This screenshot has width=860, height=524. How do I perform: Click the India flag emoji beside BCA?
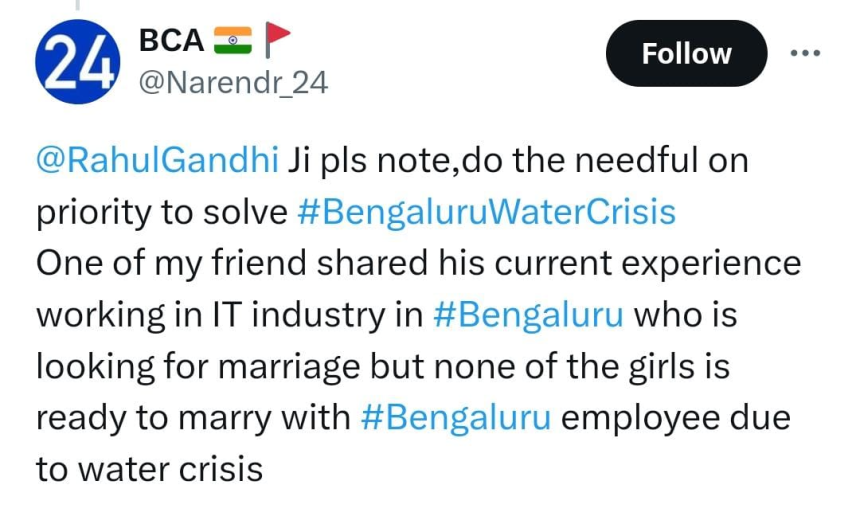[x=233, y=40]
